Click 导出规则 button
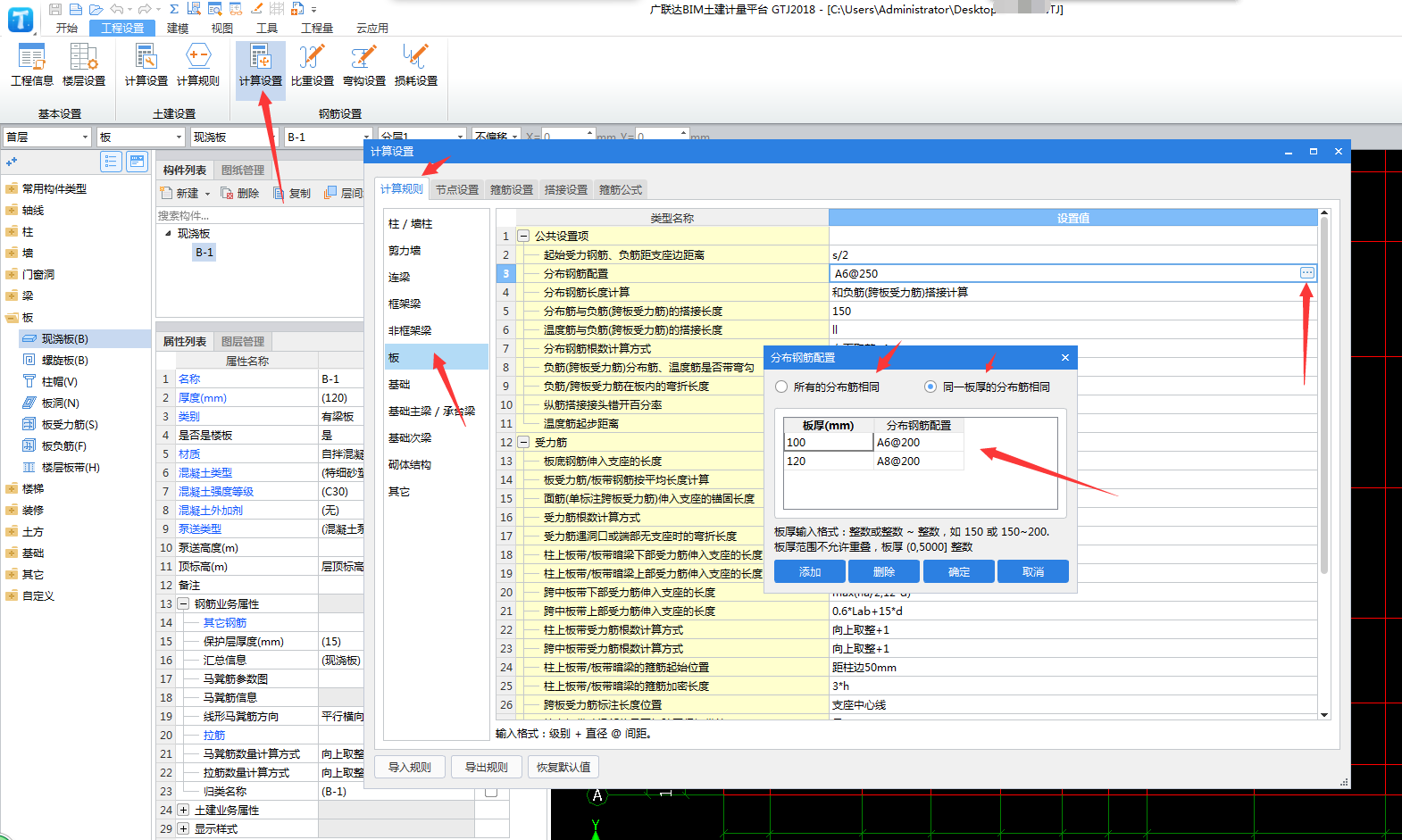Viewport: 1402px width, 840px height. 487,767
